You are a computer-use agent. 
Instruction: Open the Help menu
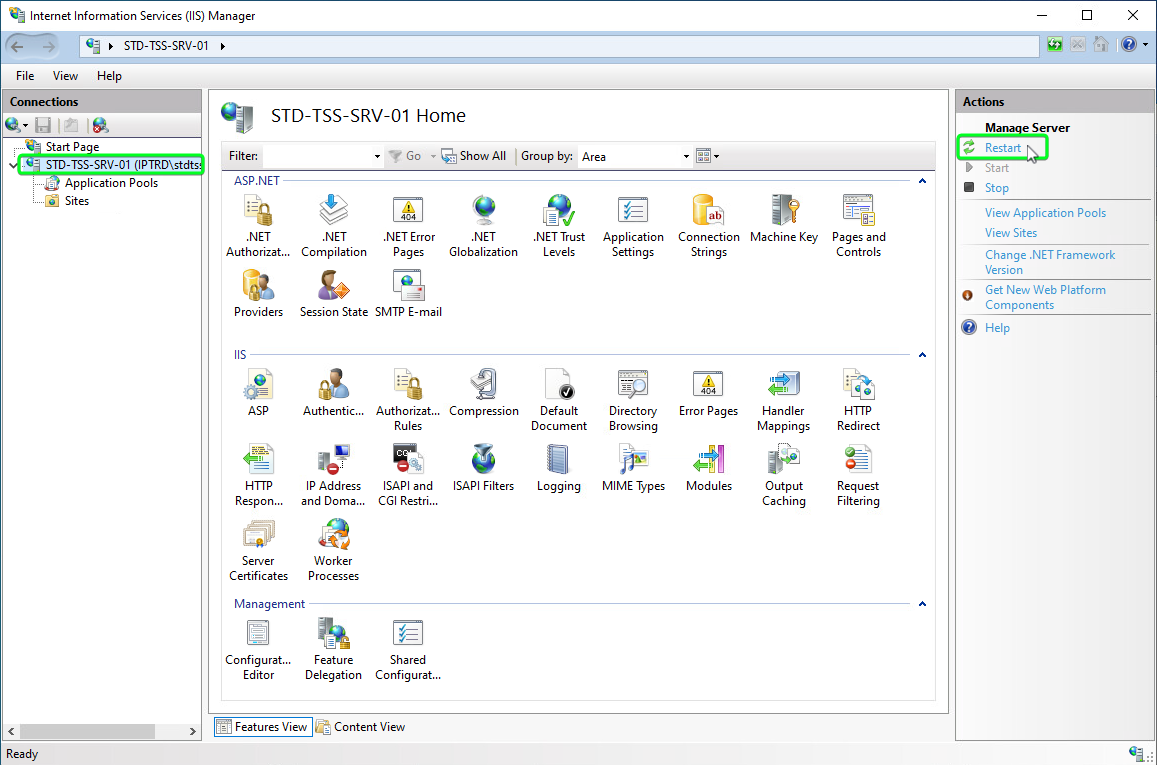(x=109, y=76)
